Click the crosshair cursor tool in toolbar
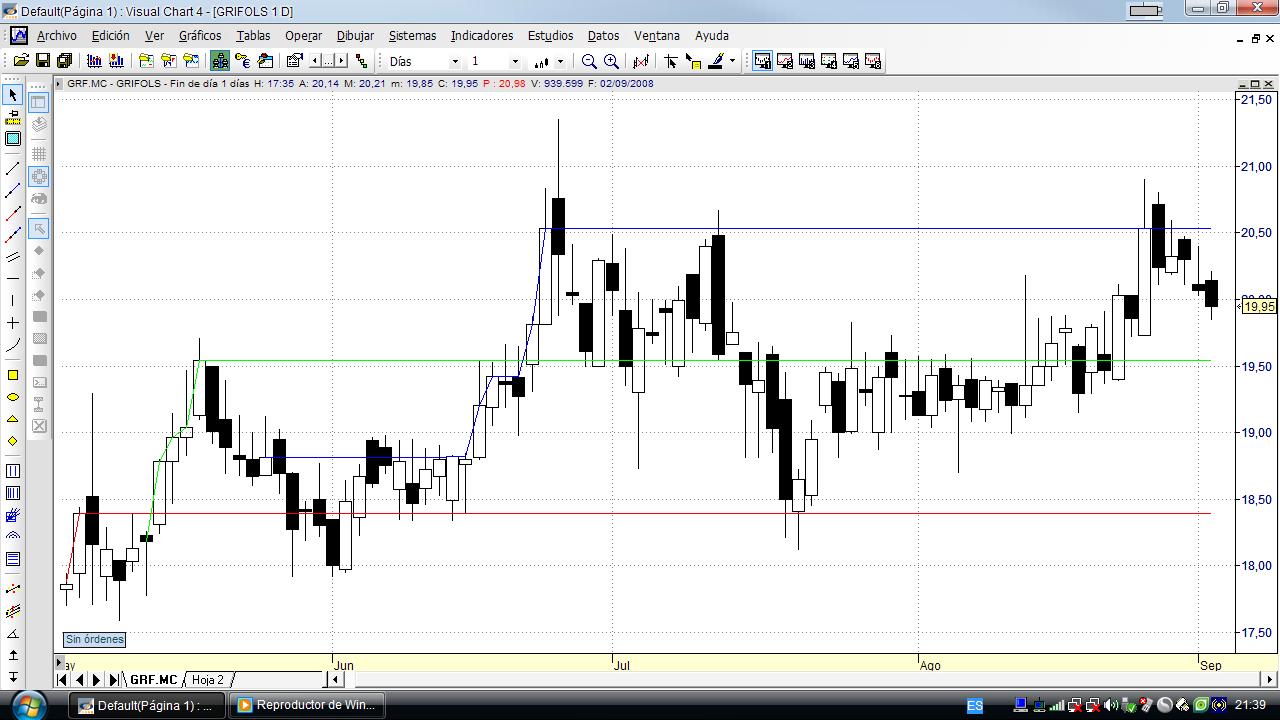Viewport: 1280px width, 720px height. [x=671, y=61]
